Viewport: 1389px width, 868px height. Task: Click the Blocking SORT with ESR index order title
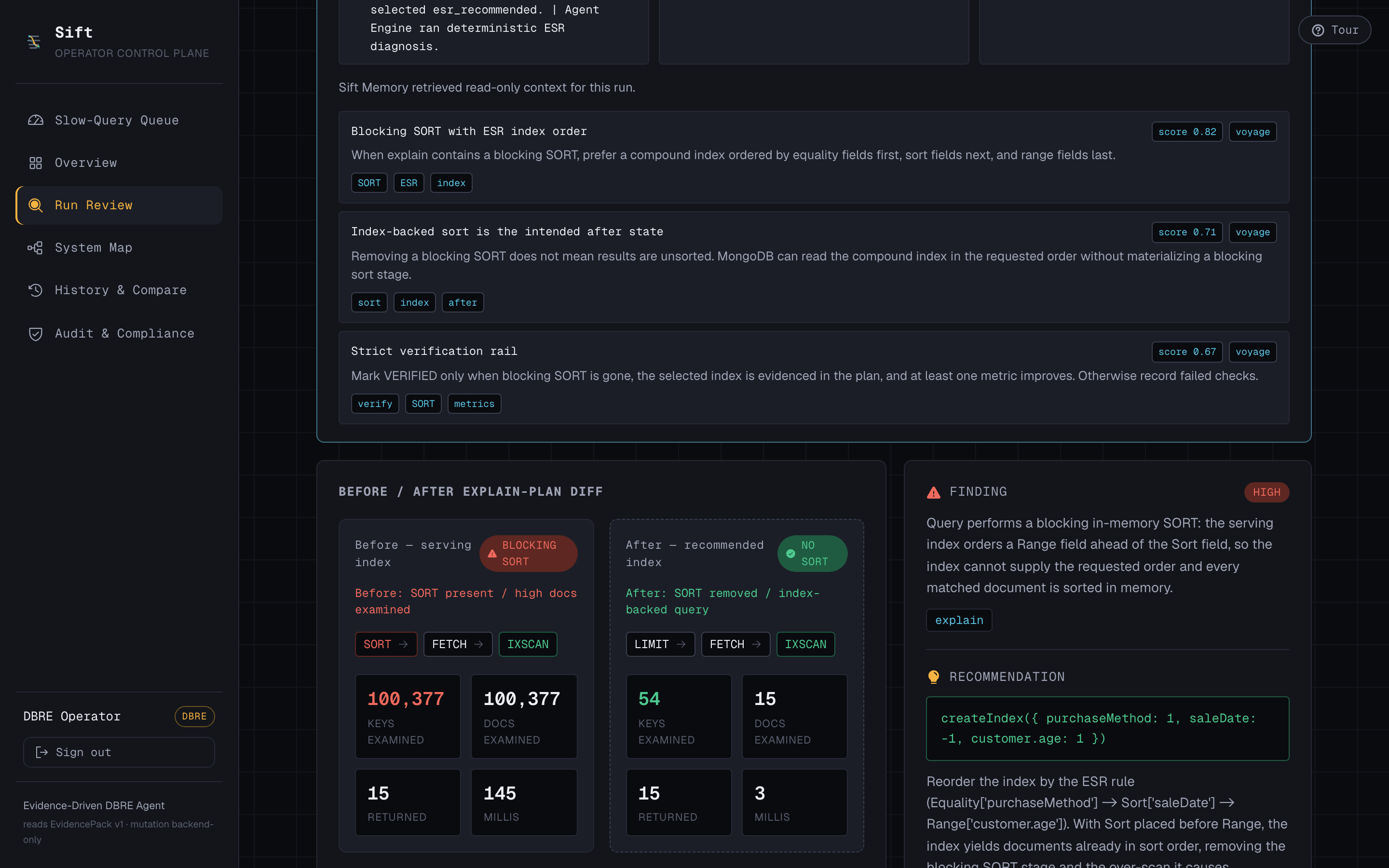point(468,132)
